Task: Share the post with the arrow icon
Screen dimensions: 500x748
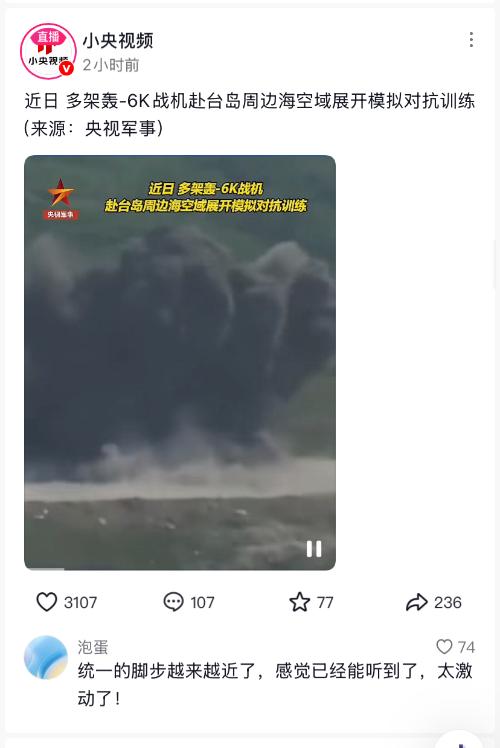Action: (x=417, y=602)
